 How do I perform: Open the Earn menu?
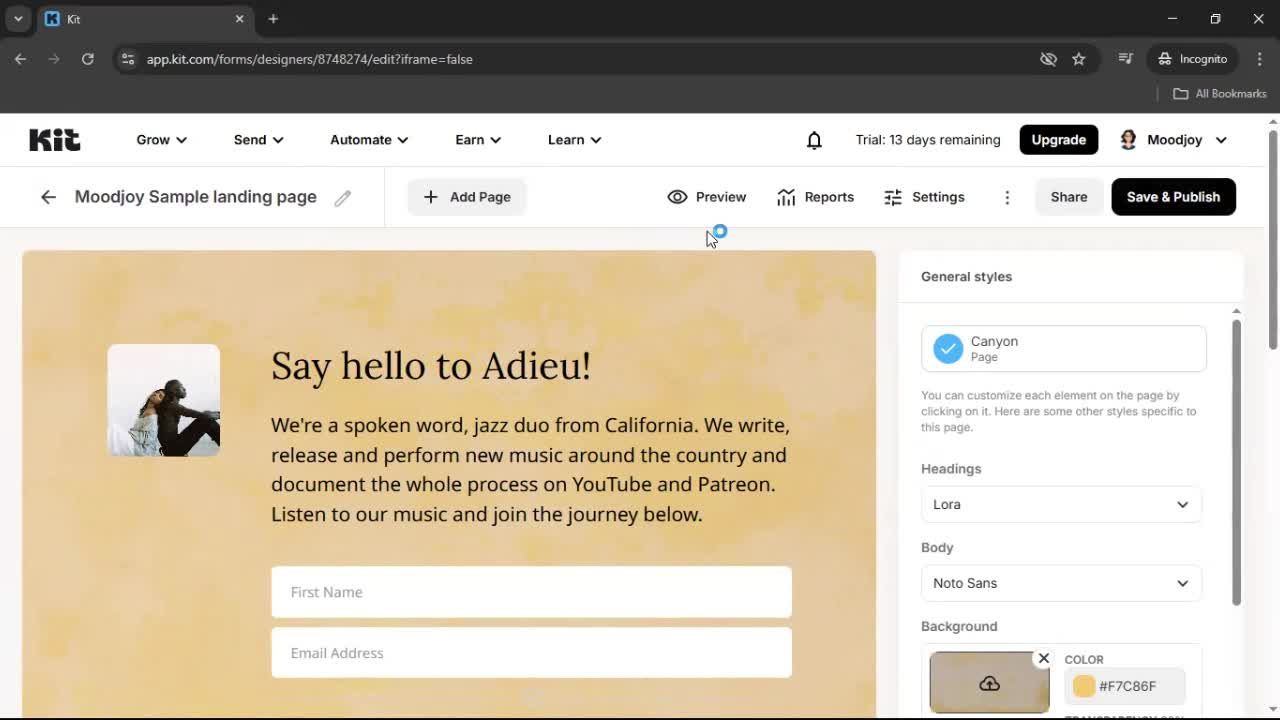click(477, 140)
